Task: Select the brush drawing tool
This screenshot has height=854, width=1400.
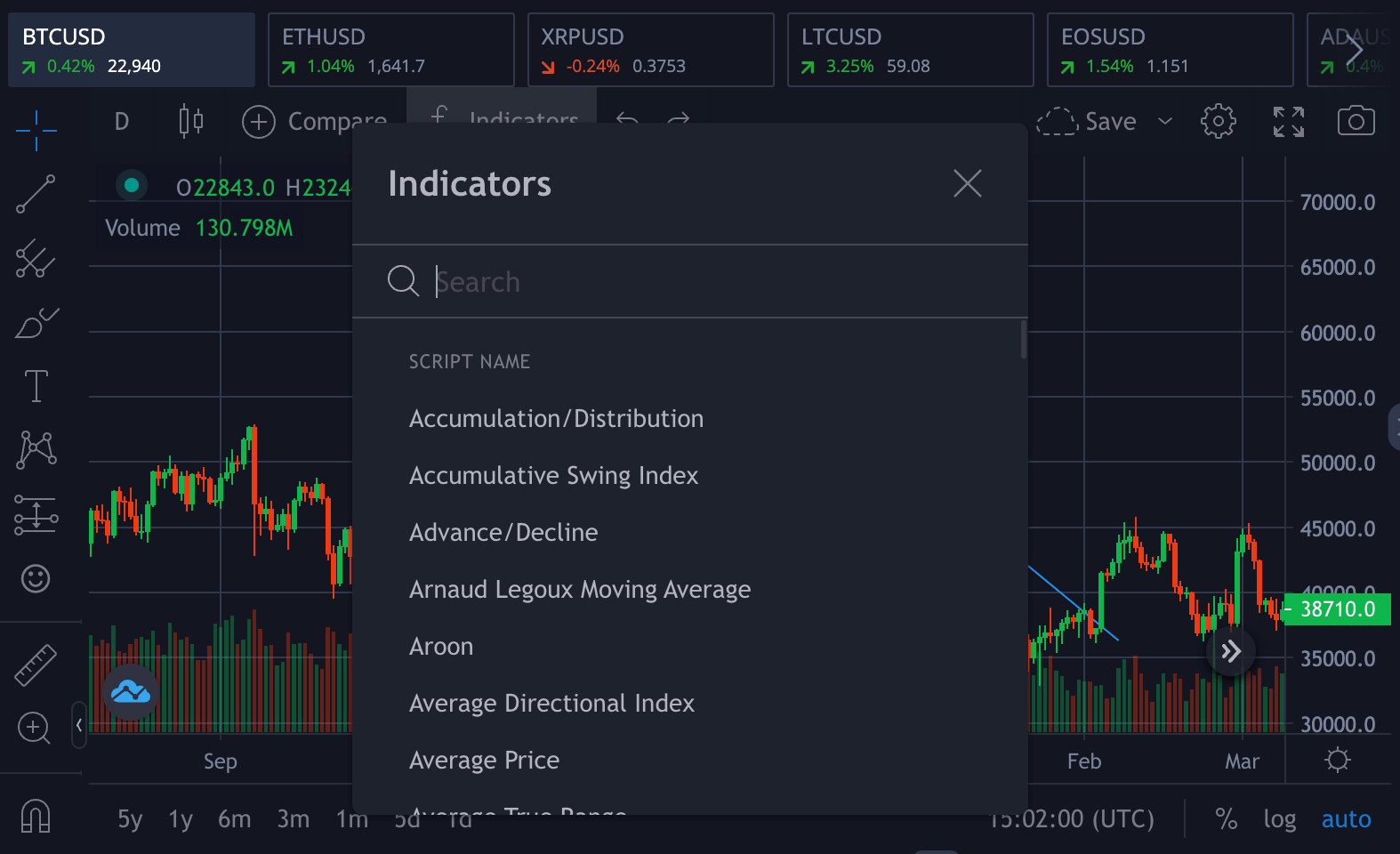Action: coord(36,323)
